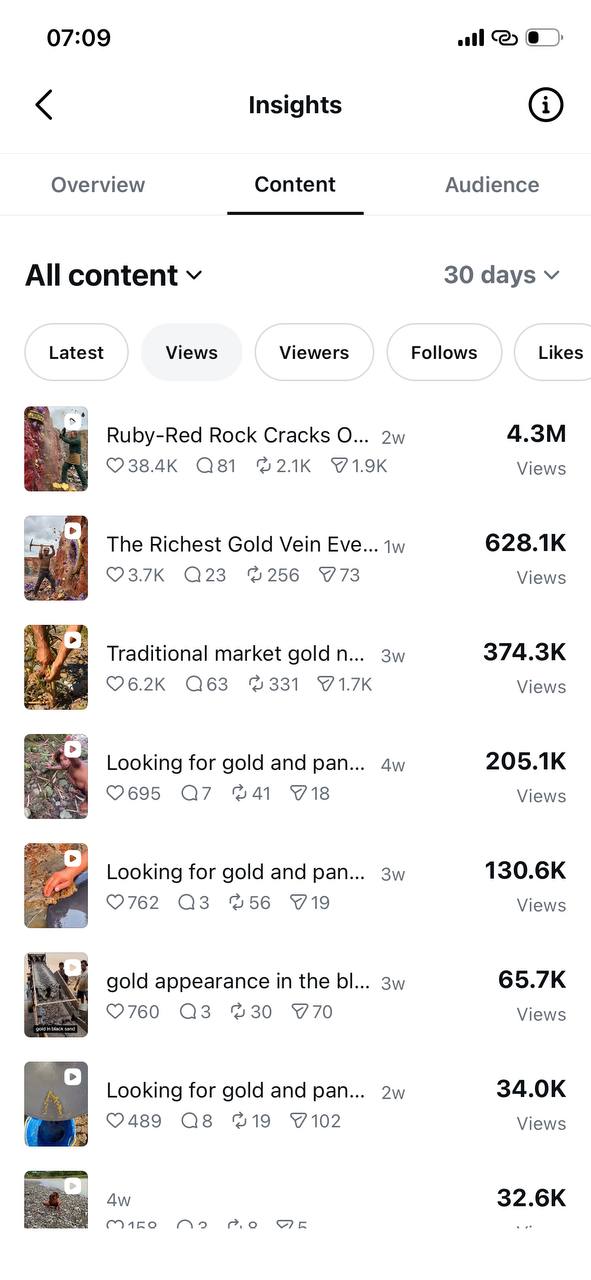Tap heart icon showing 695 likes
The image size is (591, 1280).
[115, 793]
